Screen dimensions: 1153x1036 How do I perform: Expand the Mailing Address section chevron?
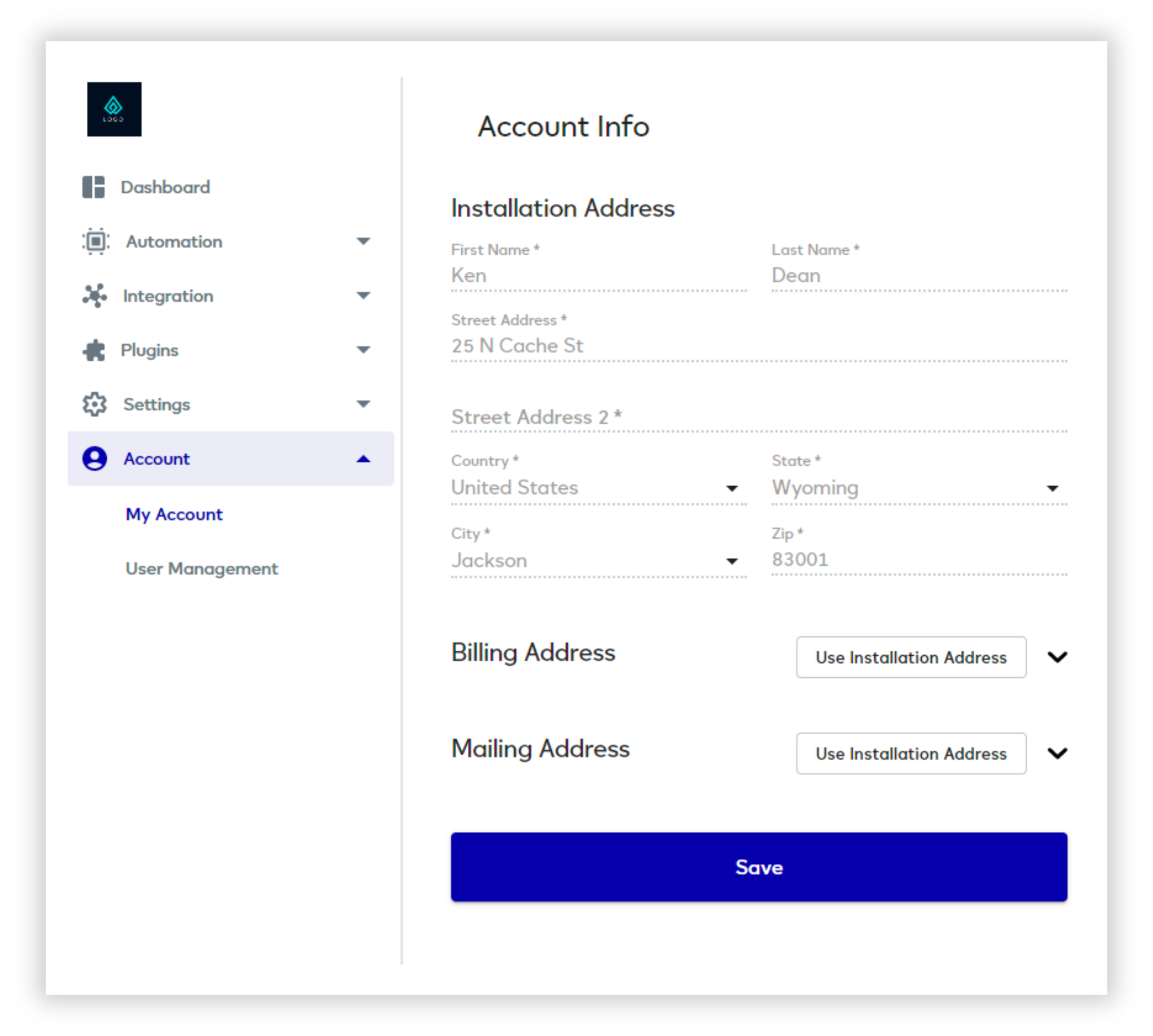pos(1058,753)
